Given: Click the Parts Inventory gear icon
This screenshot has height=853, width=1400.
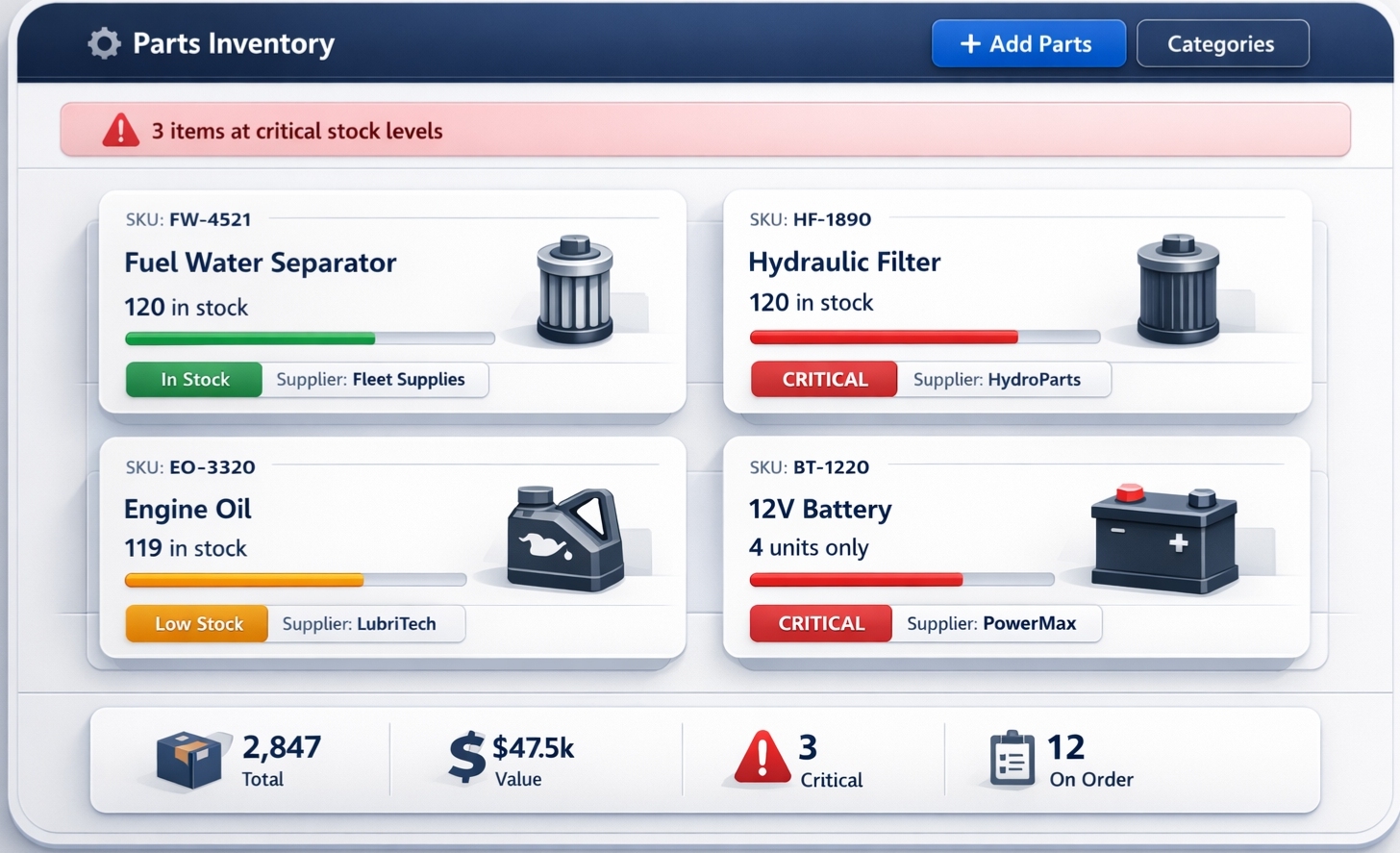Looking at the screenshot, I should tap(104, 42).
